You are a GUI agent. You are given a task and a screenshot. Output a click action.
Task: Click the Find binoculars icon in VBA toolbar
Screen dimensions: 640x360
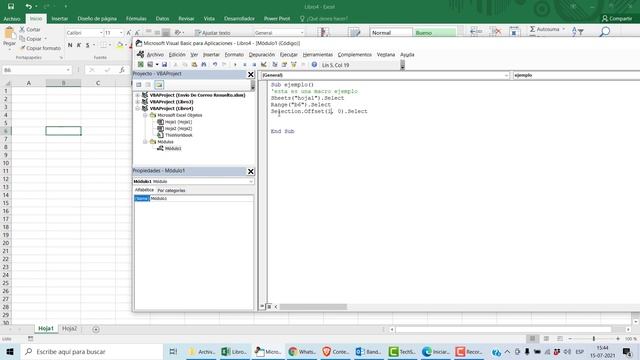pyautogui.click(x=204, y=64)
